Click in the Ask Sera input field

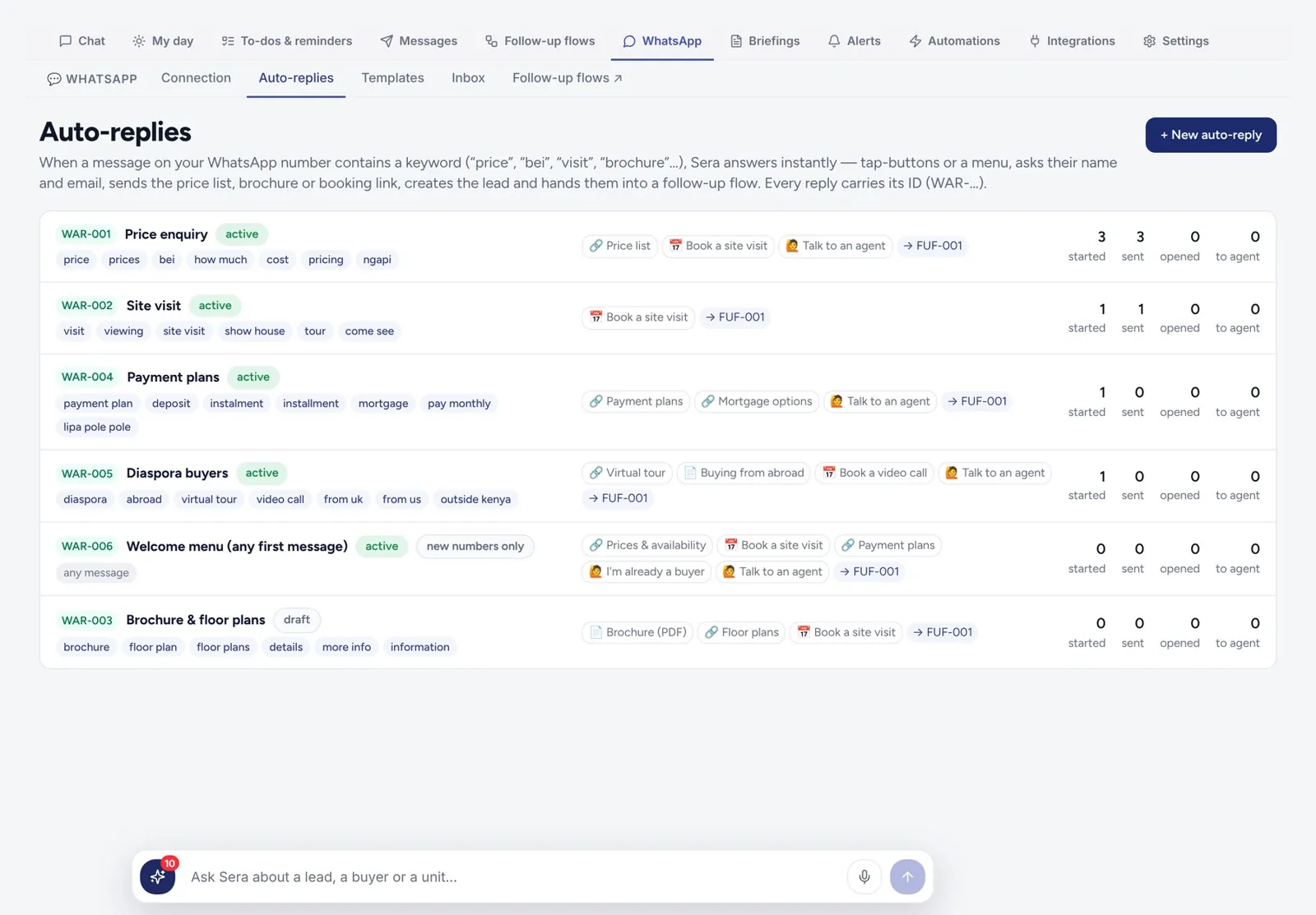(x=514, y=877)
